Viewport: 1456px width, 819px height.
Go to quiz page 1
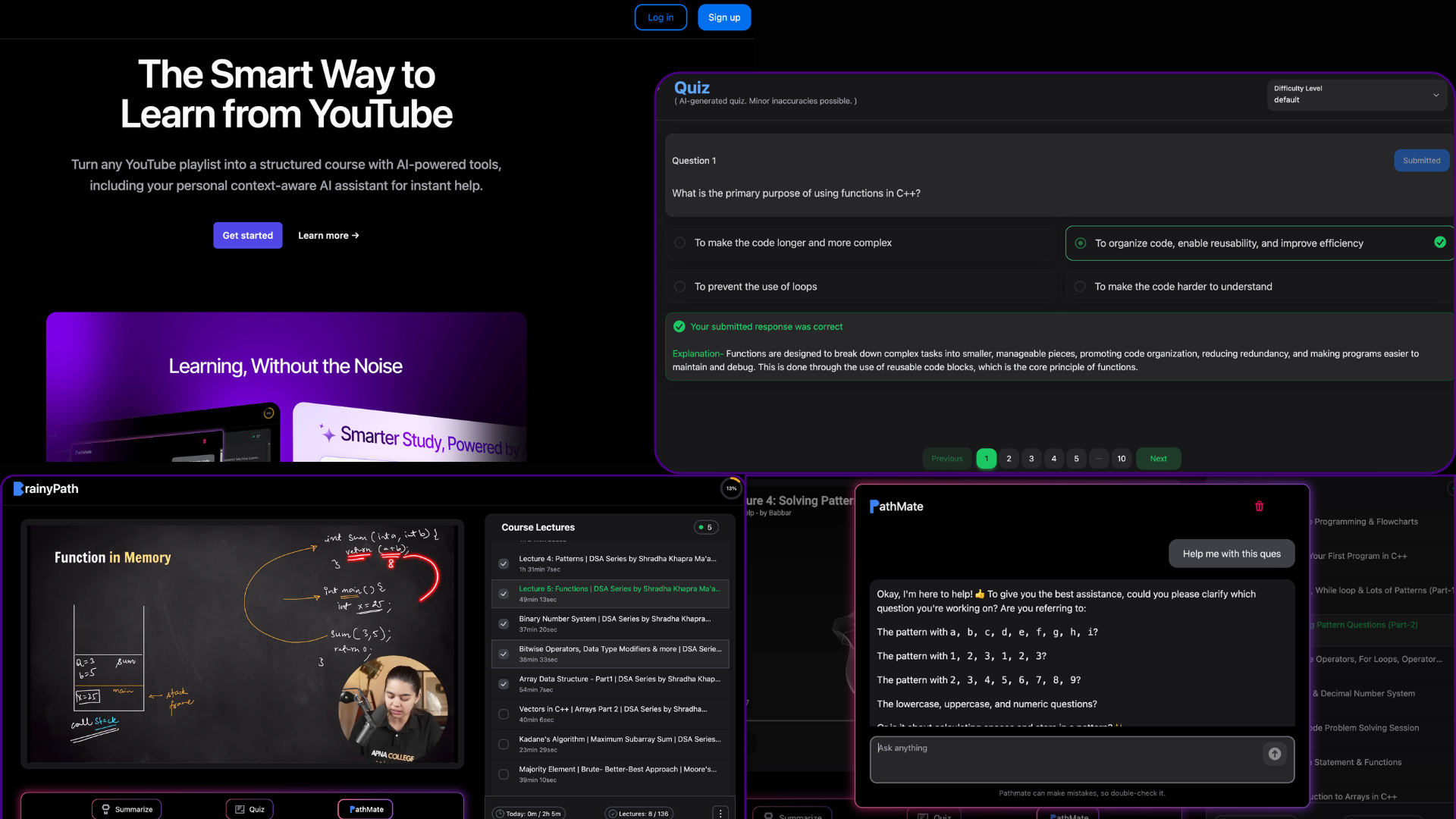[x=987, y=459]
